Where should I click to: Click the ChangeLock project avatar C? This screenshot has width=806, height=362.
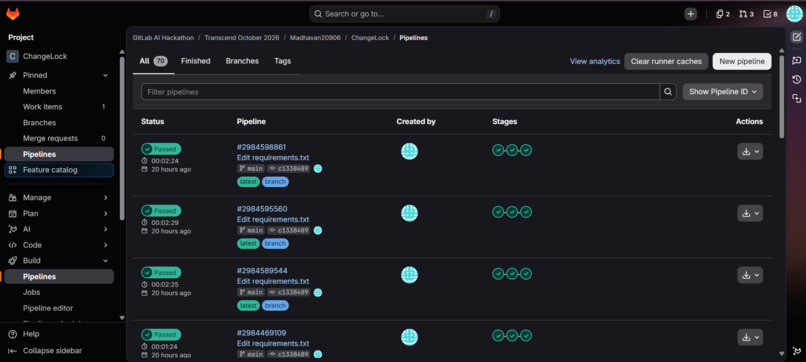click(x=12, y=56)
